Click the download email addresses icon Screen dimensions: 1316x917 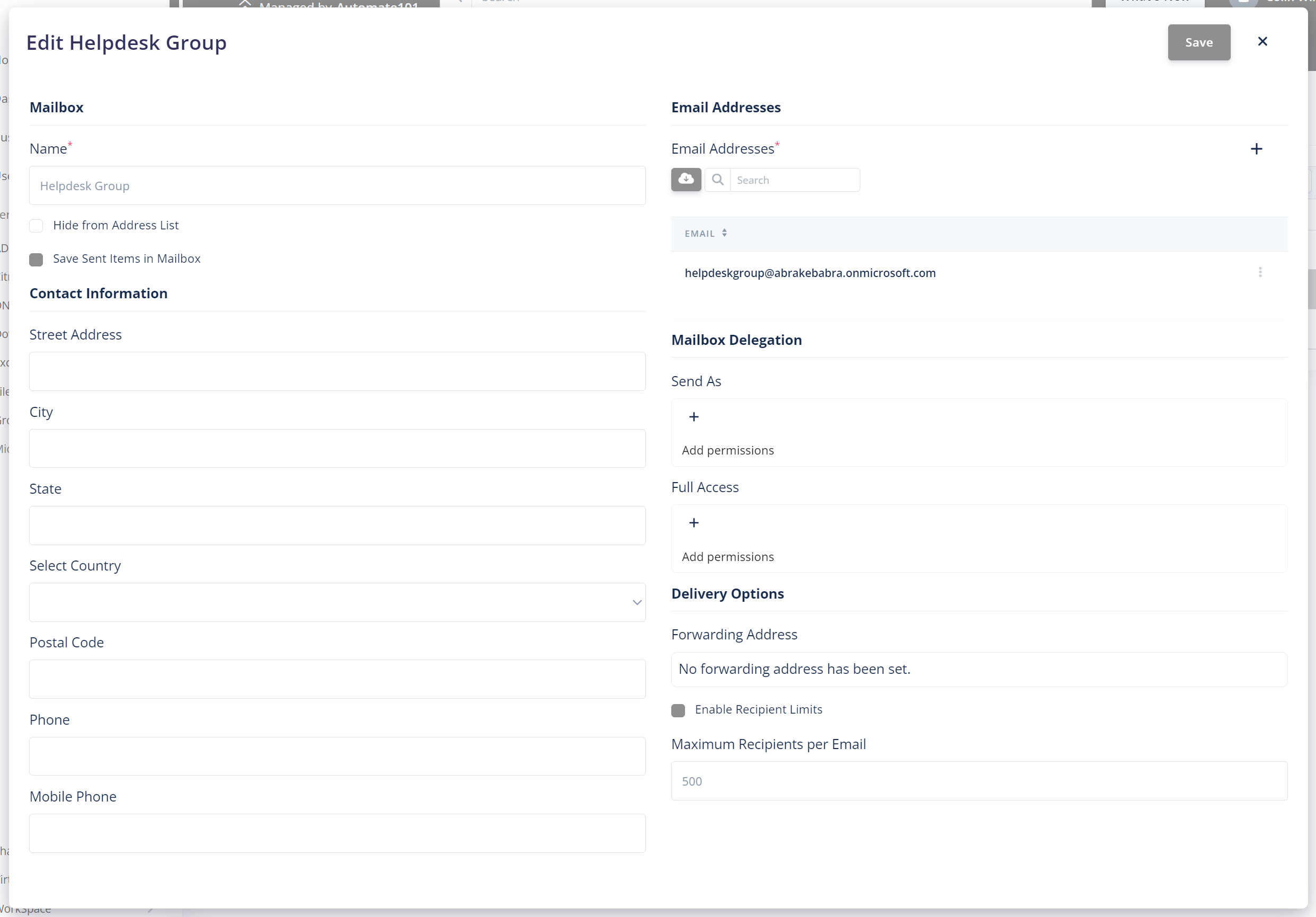pos(686,180)
